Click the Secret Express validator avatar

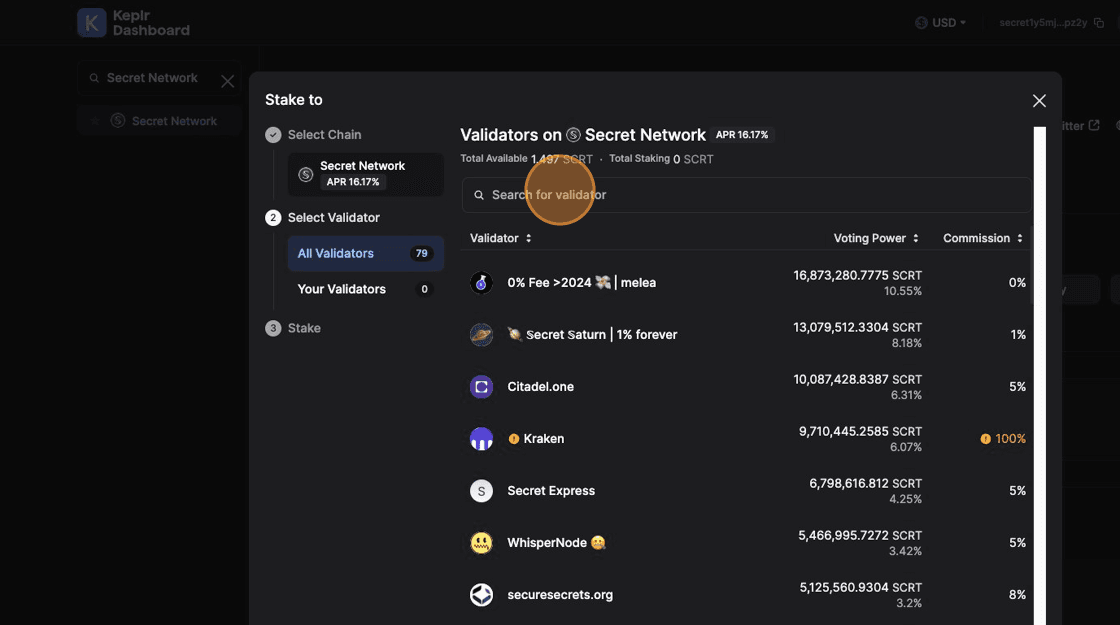point(481,491)
